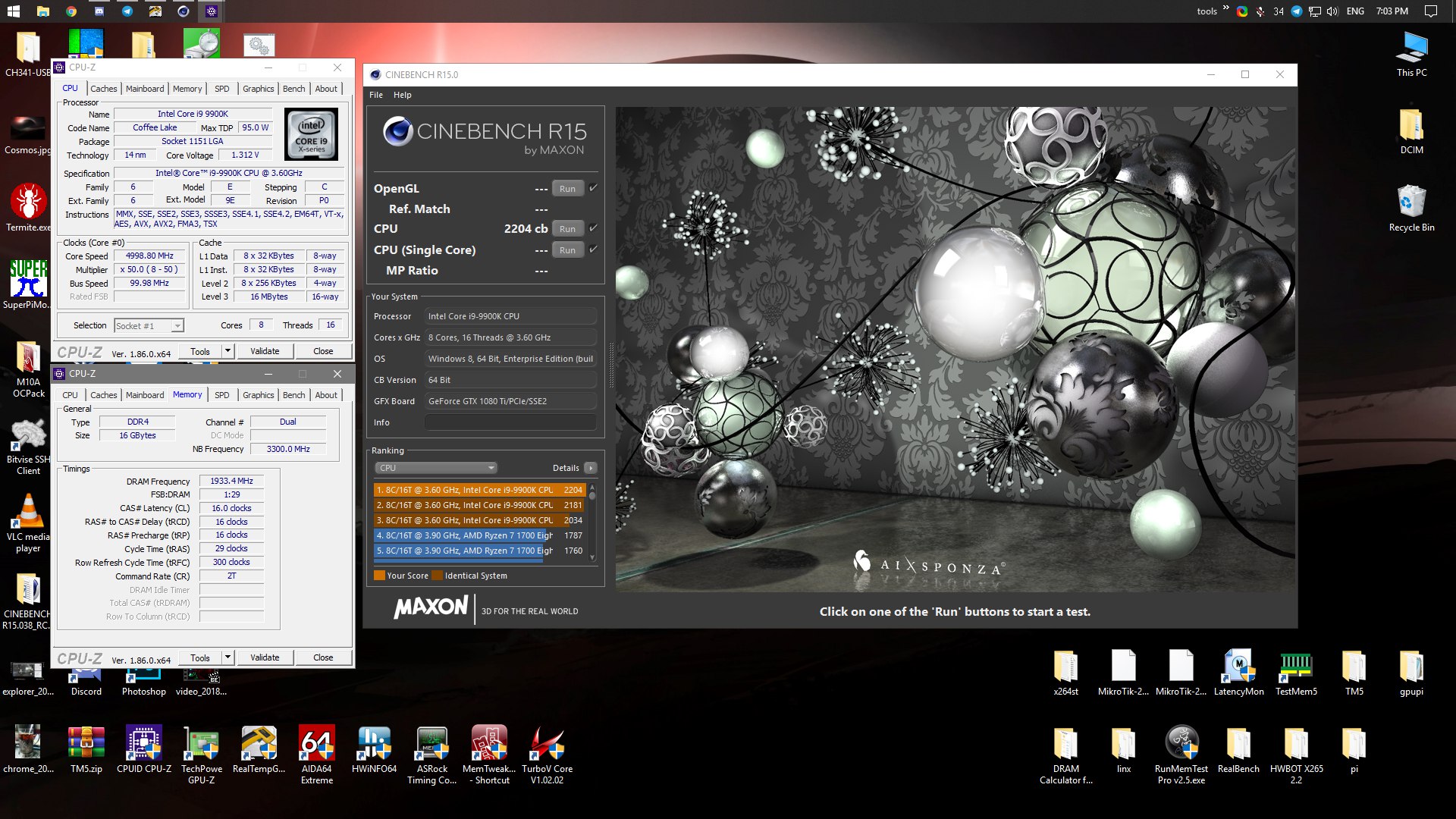Toggle the OpenGL test checkbox

[x=593, y=188]
